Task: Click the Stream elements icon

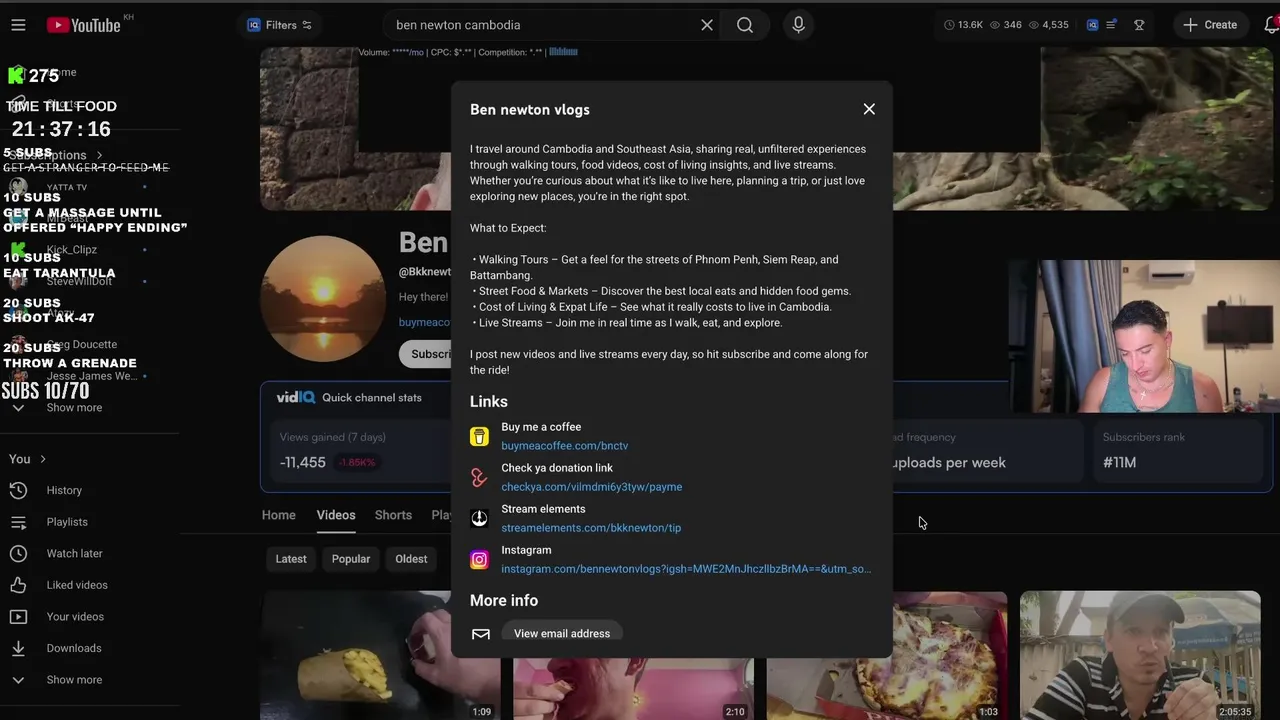Action: (480, 518)
